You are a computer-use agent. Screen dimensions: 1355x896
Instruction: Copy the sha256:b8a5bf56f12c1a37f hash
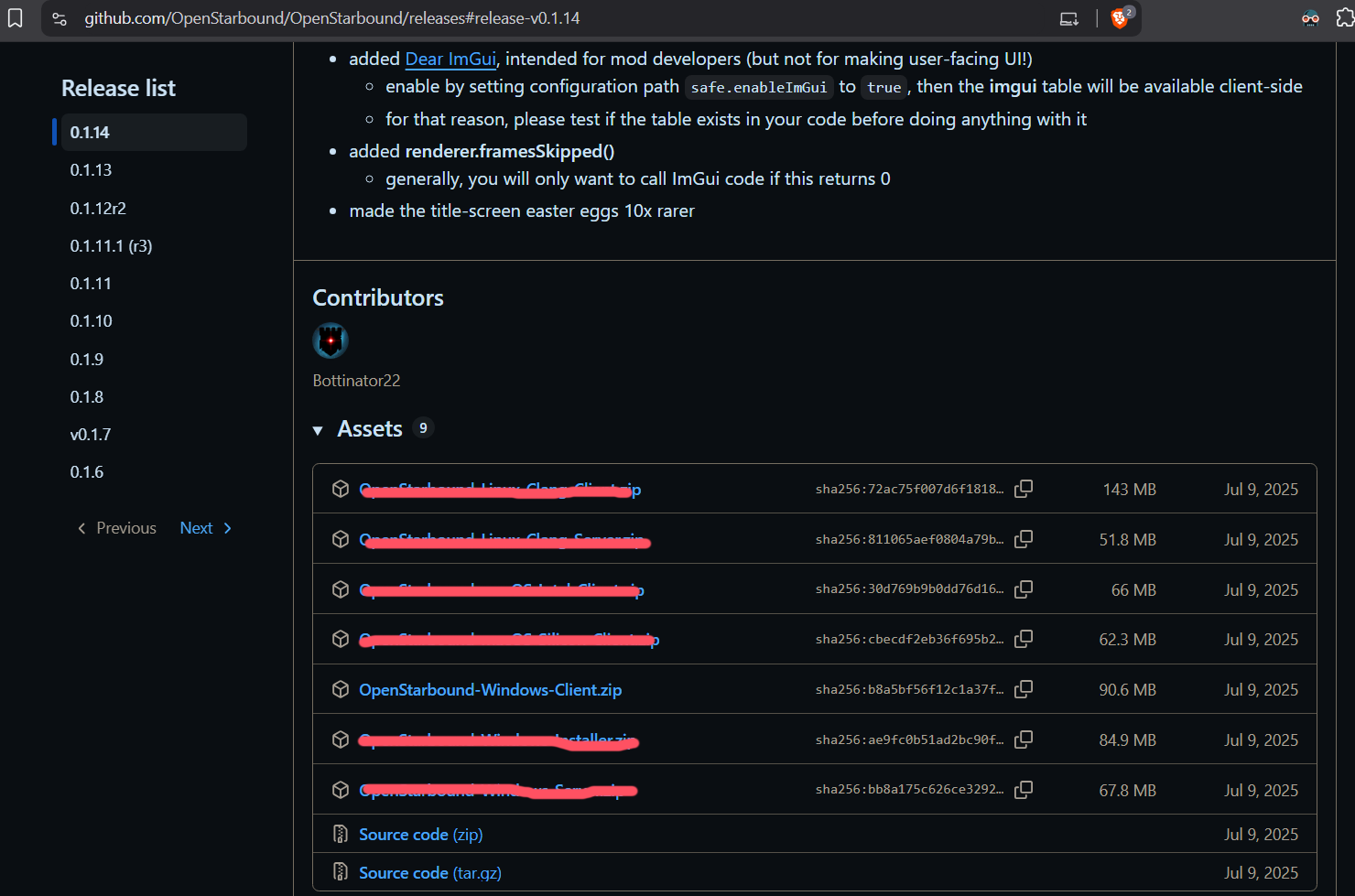tap(1024, 689)
